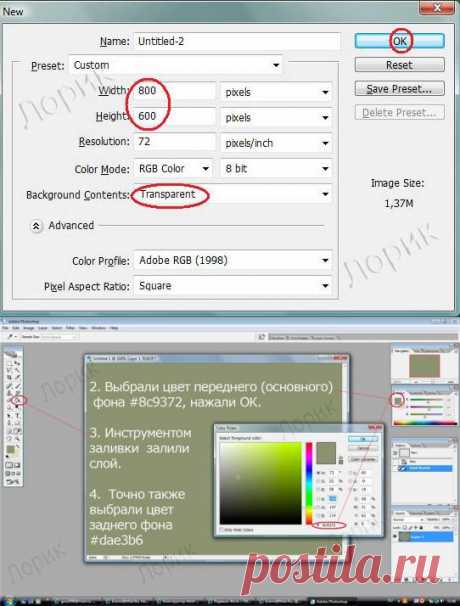Open the 8 bit depth dropdown
460x606 pixels.
[276, 169]
